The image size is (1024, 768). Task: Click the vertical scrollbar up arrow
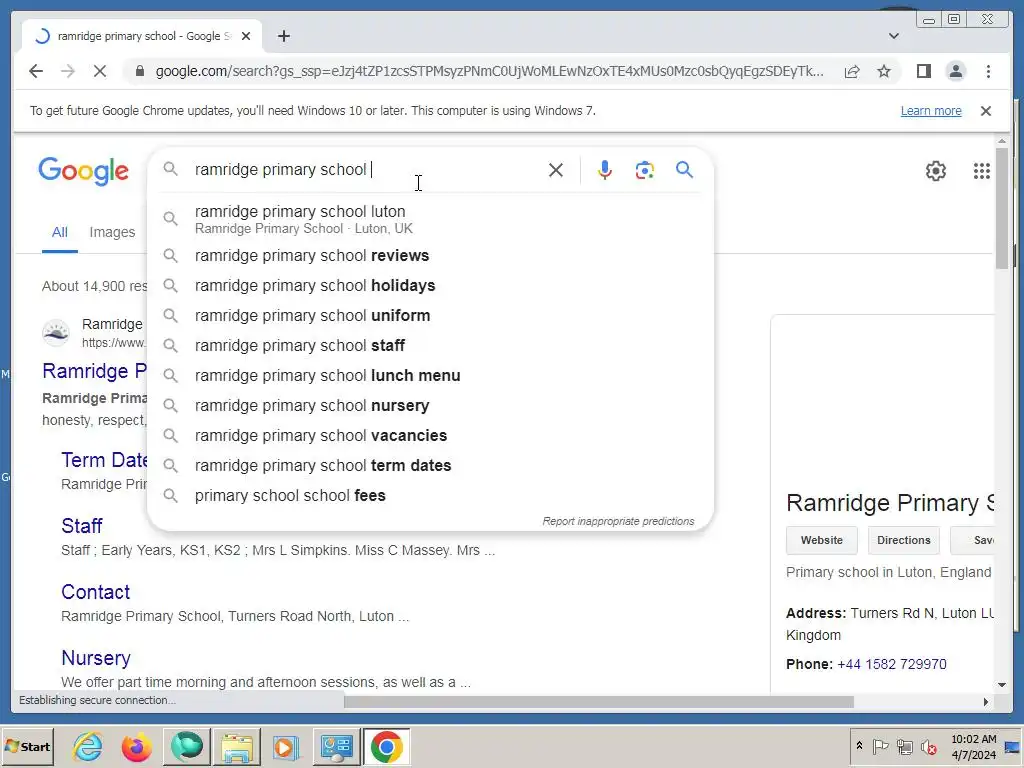point(1002,141)
